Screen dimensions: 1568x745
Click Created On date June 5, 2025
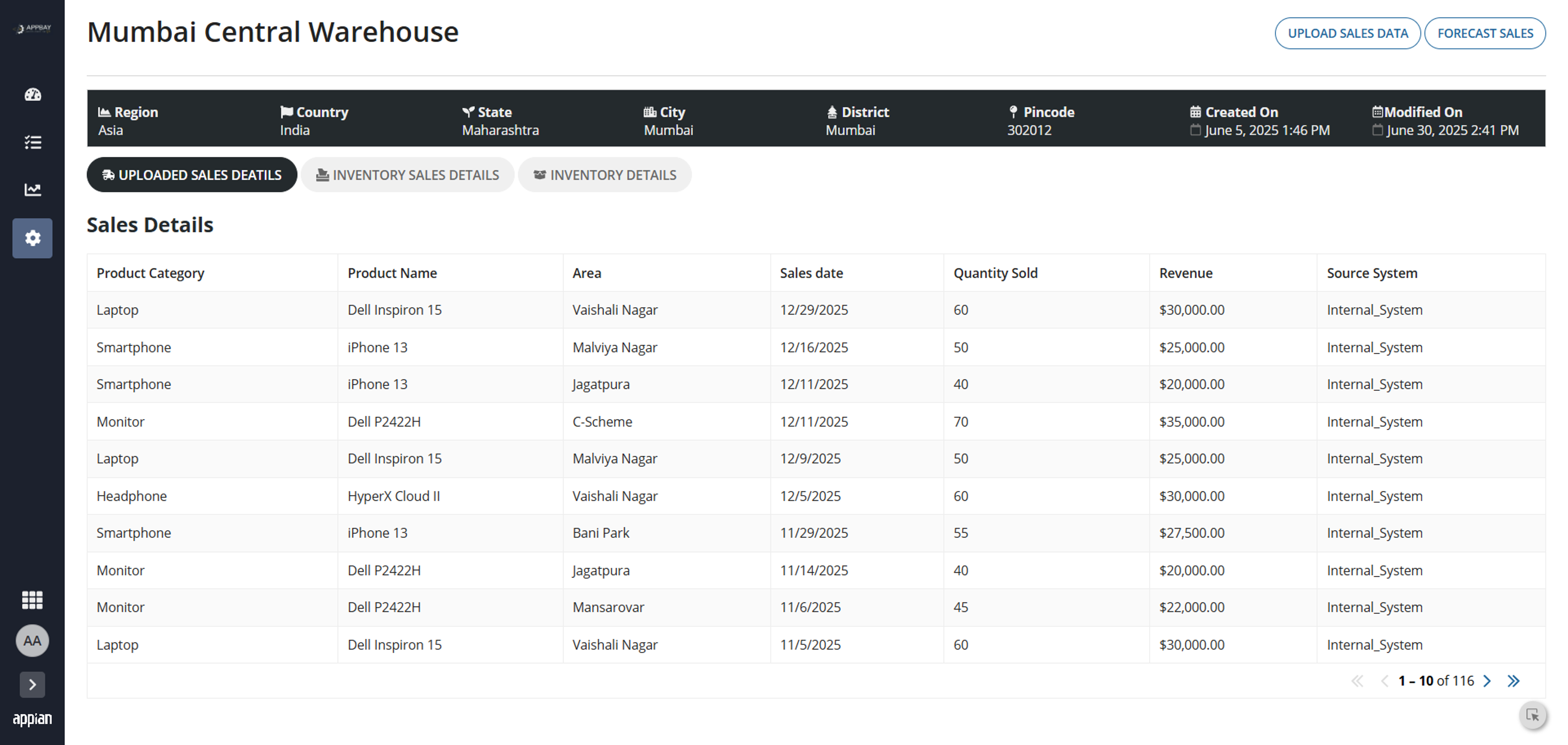click(x=1267, y=130)
